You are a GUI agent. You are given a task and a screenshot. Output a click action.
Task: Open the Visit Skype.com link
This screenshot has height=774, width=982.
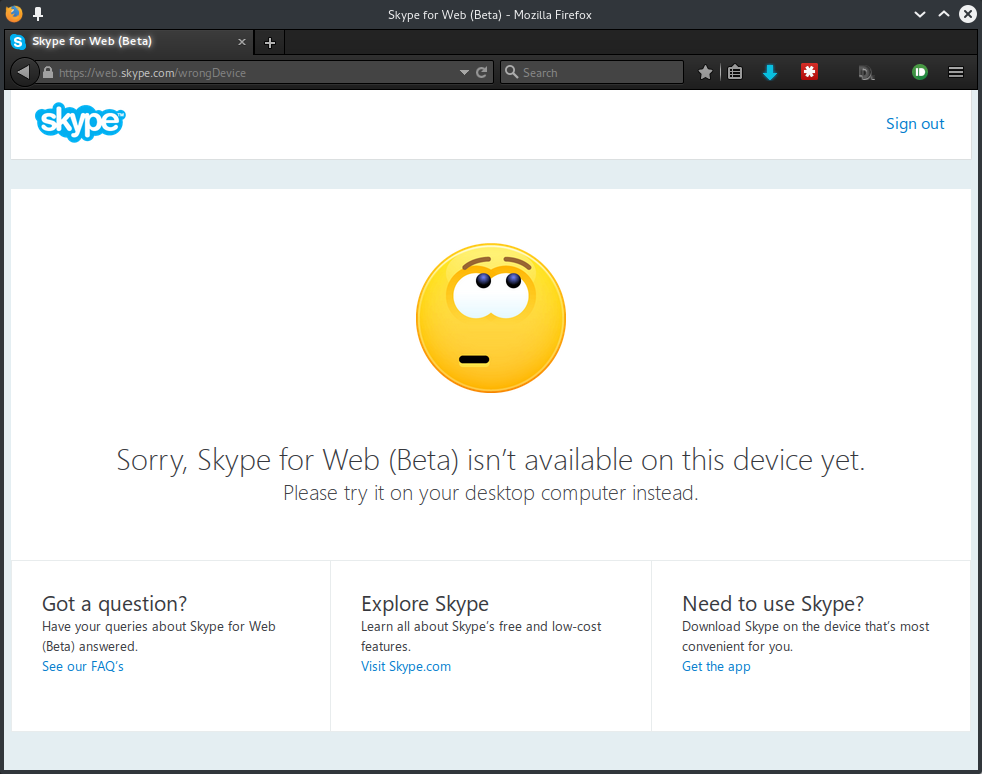coord(406,666)
